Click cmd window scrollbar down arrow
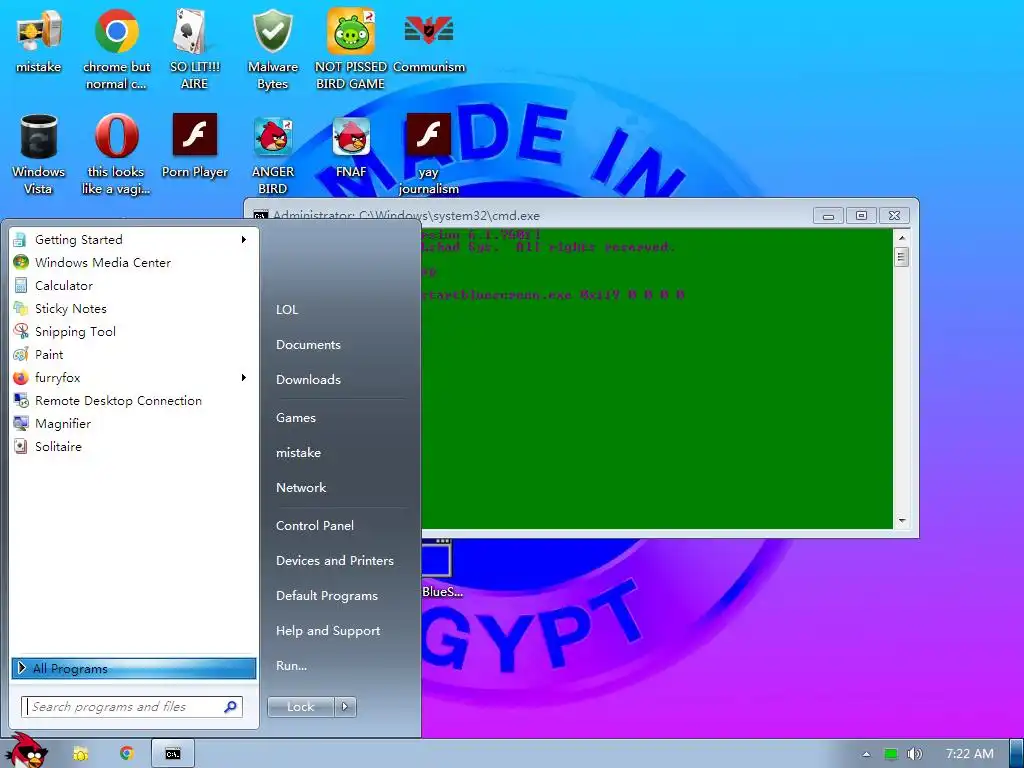The height and width of the screenshot is (768, 1024). click(902, 520)
